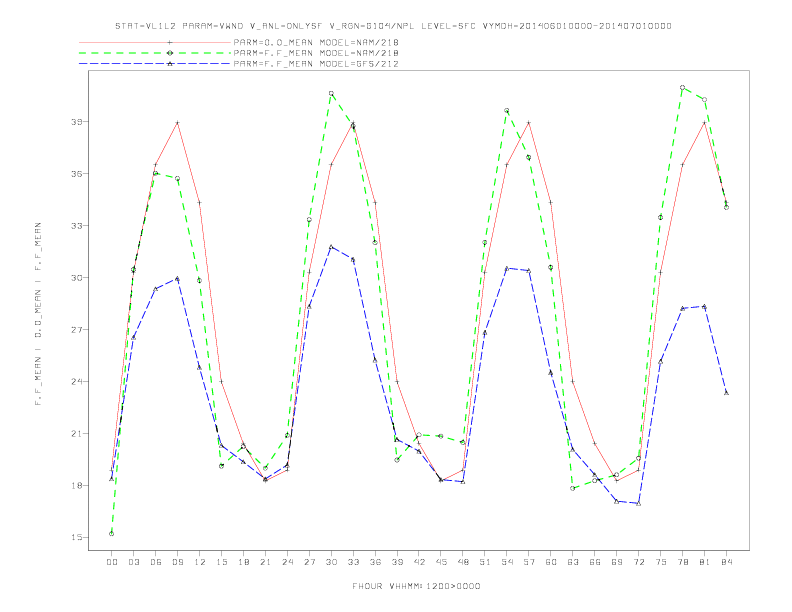
Task: Click x-axis forecast hour label 30
Action: coord(331,562)
